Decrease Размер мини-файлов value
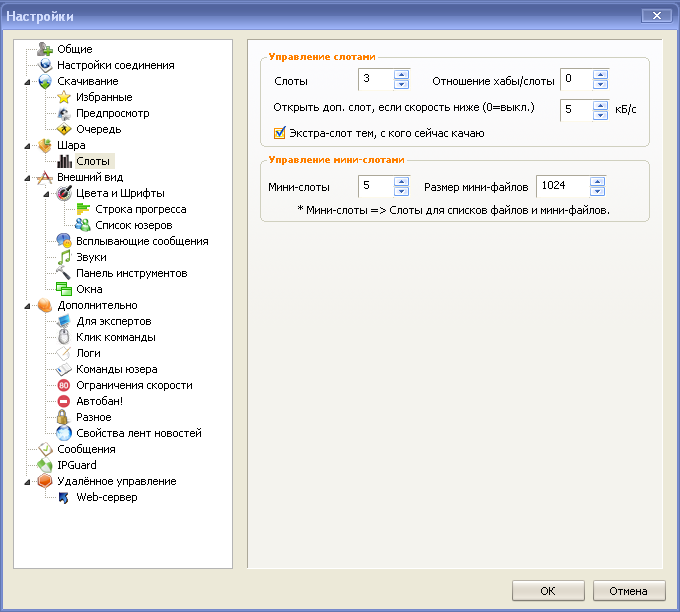This screenshot has height=612, width=680. click(x=597, y=191)
